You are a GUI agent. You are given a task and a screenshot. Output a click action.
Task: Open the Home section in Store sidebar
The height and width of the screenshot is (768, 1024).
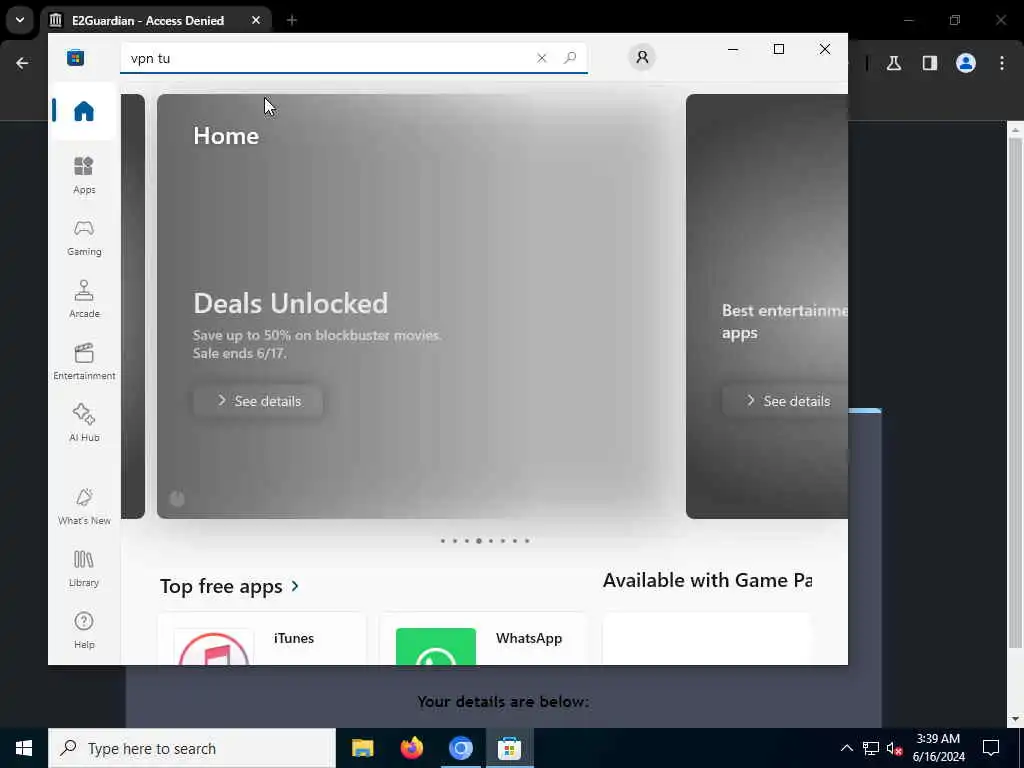pyautogui.click(x=84, y=111)
